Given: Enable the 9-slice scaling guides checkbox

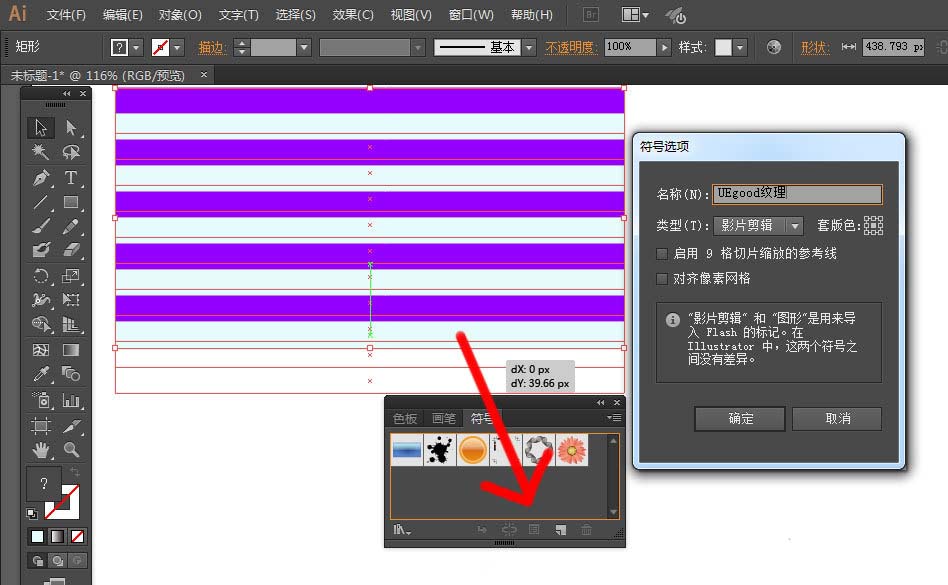Looking at the screenshot, I should pyautogui.click(x=662, y=253).
